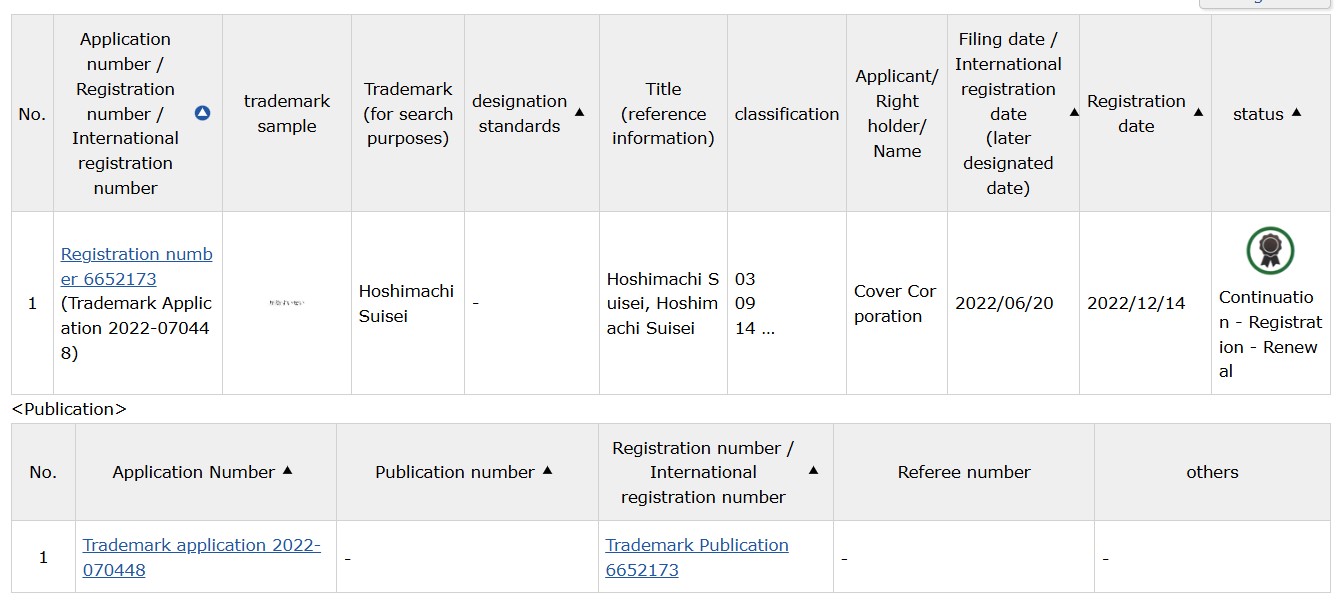Click the classification cell showing 03 09 14
The height and width of the screenshot is (610, 1342).
coord(787,303)
